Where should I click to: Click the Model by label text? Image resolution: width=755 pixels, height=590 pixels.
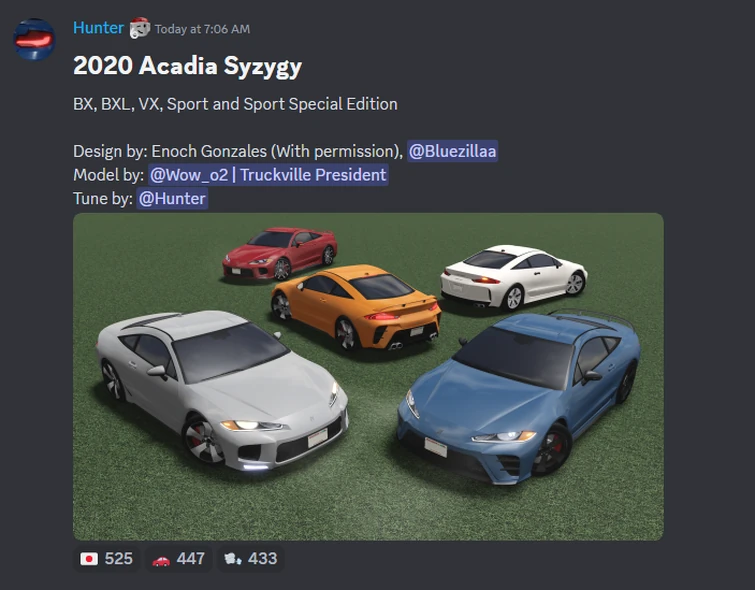pyautogui.click(x=108, y=175)
